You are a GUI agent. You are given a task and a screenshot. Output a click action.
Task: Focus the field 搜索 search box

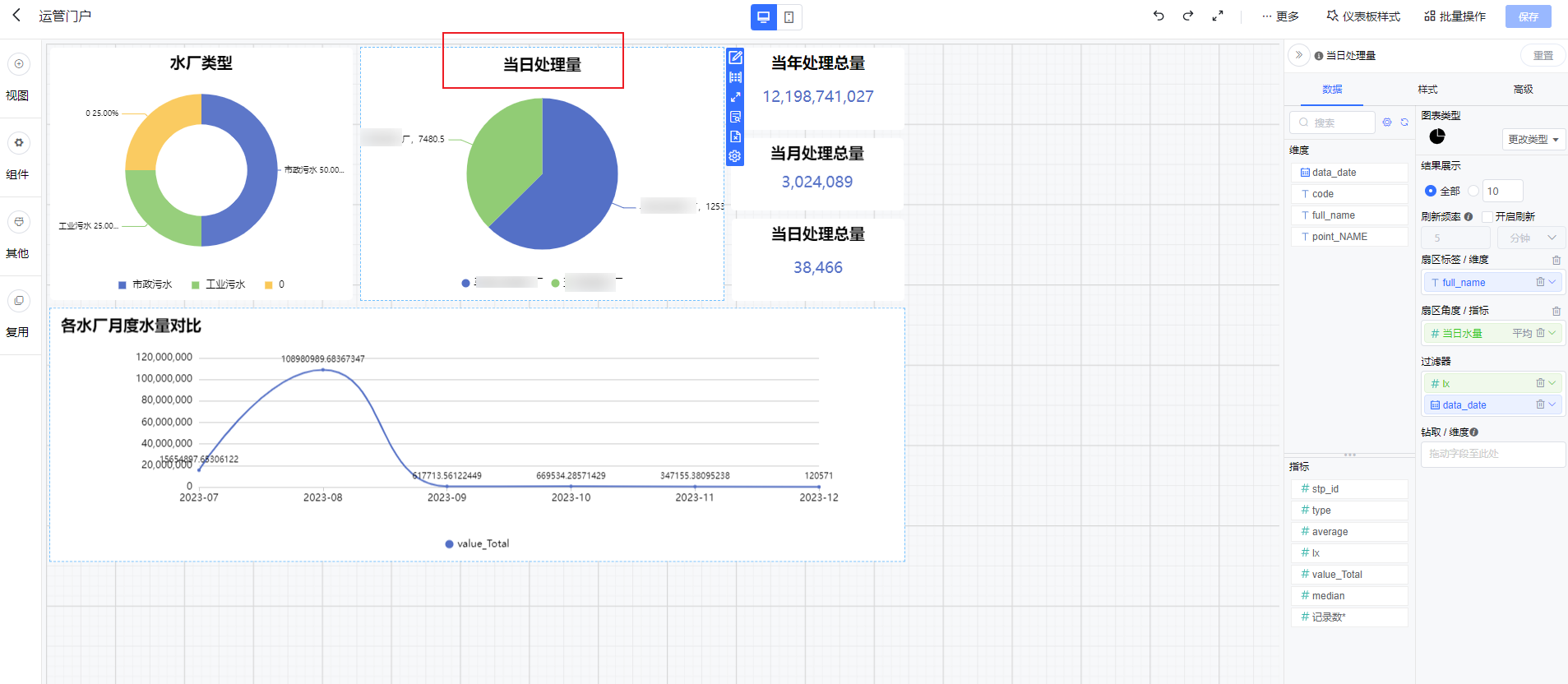coord(1333,122)
